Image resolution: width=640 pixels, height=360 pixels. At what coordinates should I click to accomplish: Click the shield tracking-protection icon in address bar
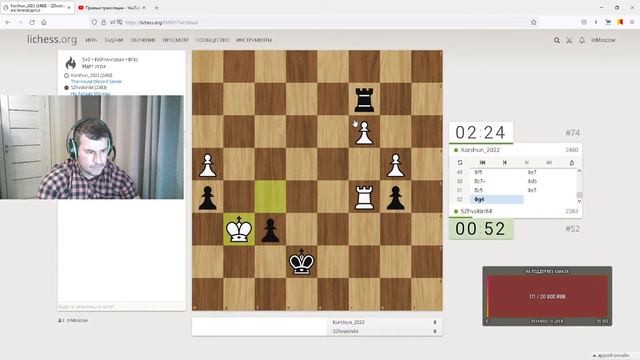click(x=94, y=22)
